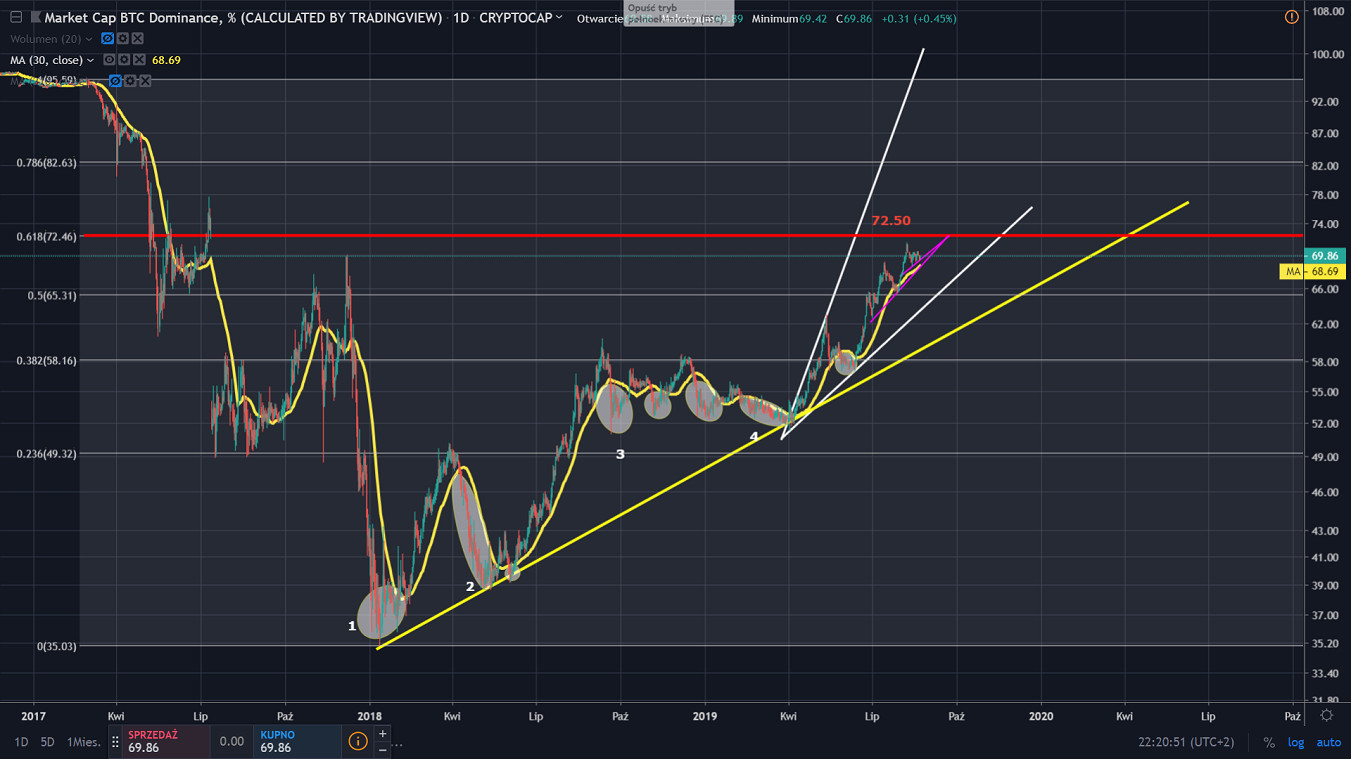Open the CRYPTOCAP exchange dropdown arrow

(x=559, y=17)
